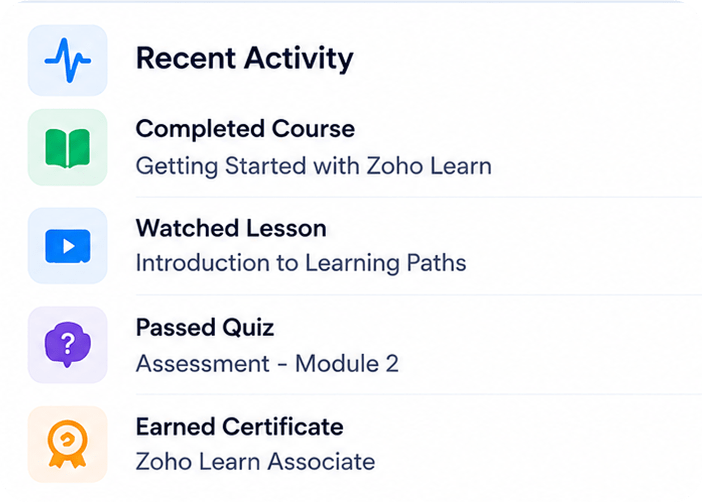Click the medal circle of the certificate badge
Screen dimensions: 702x502
68,438
